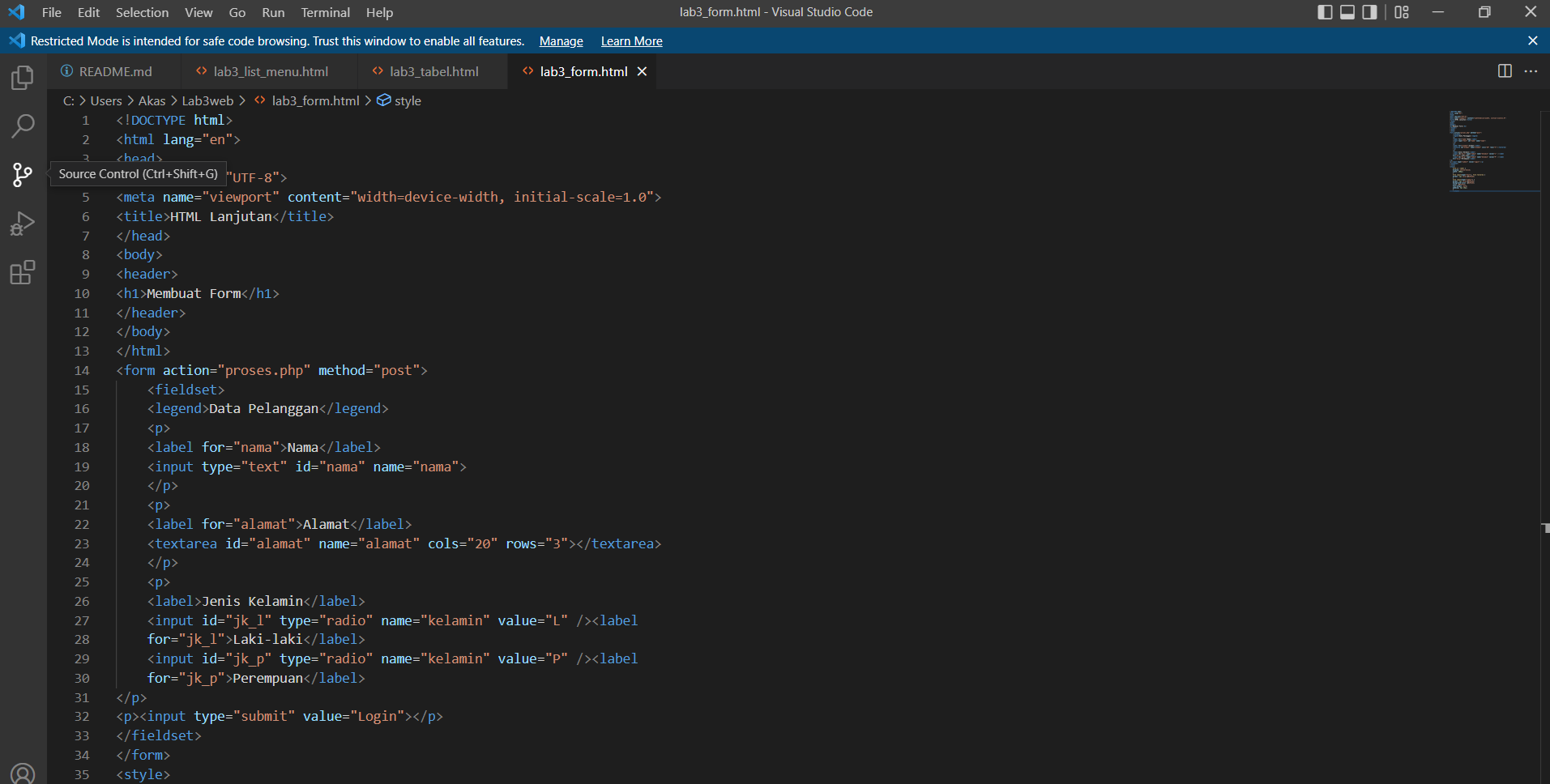The height and width of the screenshot is (784, 1550).
Task: Toggle the Primary Side Bar visibility
Action: 1326,11
